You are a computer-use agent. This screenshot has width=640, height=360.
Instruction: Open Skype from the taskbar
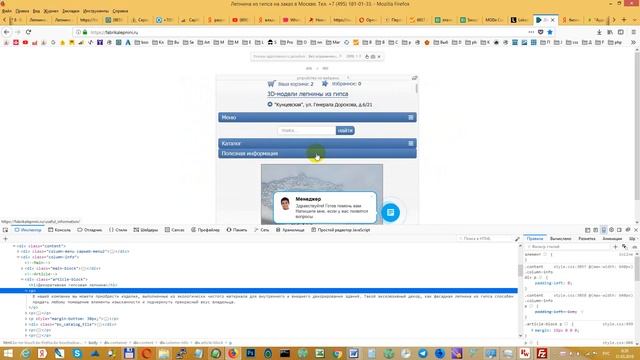77,353
